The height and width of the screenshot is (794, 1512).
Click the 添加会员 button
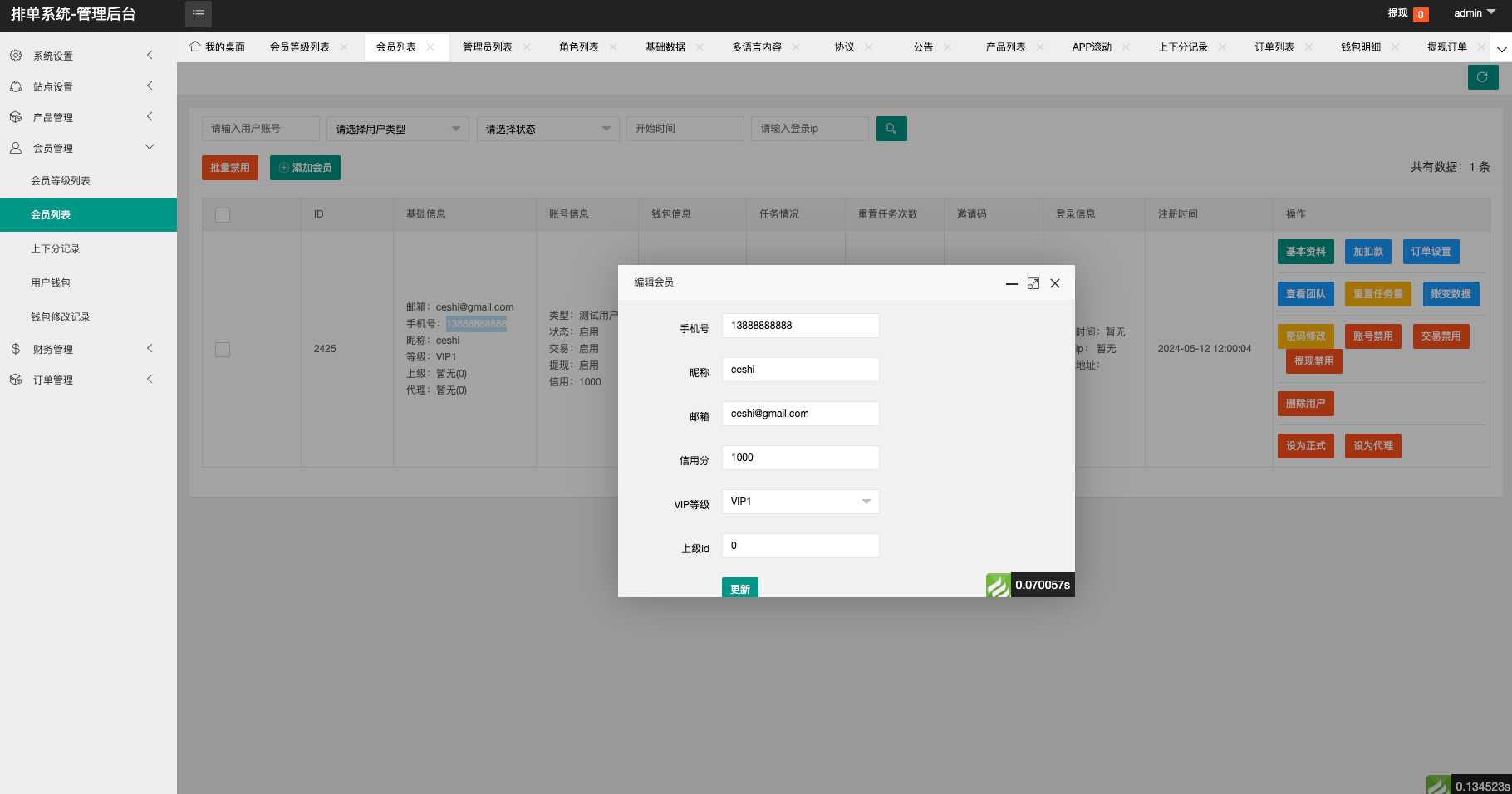pyautogui.click(x=305, y=168)
